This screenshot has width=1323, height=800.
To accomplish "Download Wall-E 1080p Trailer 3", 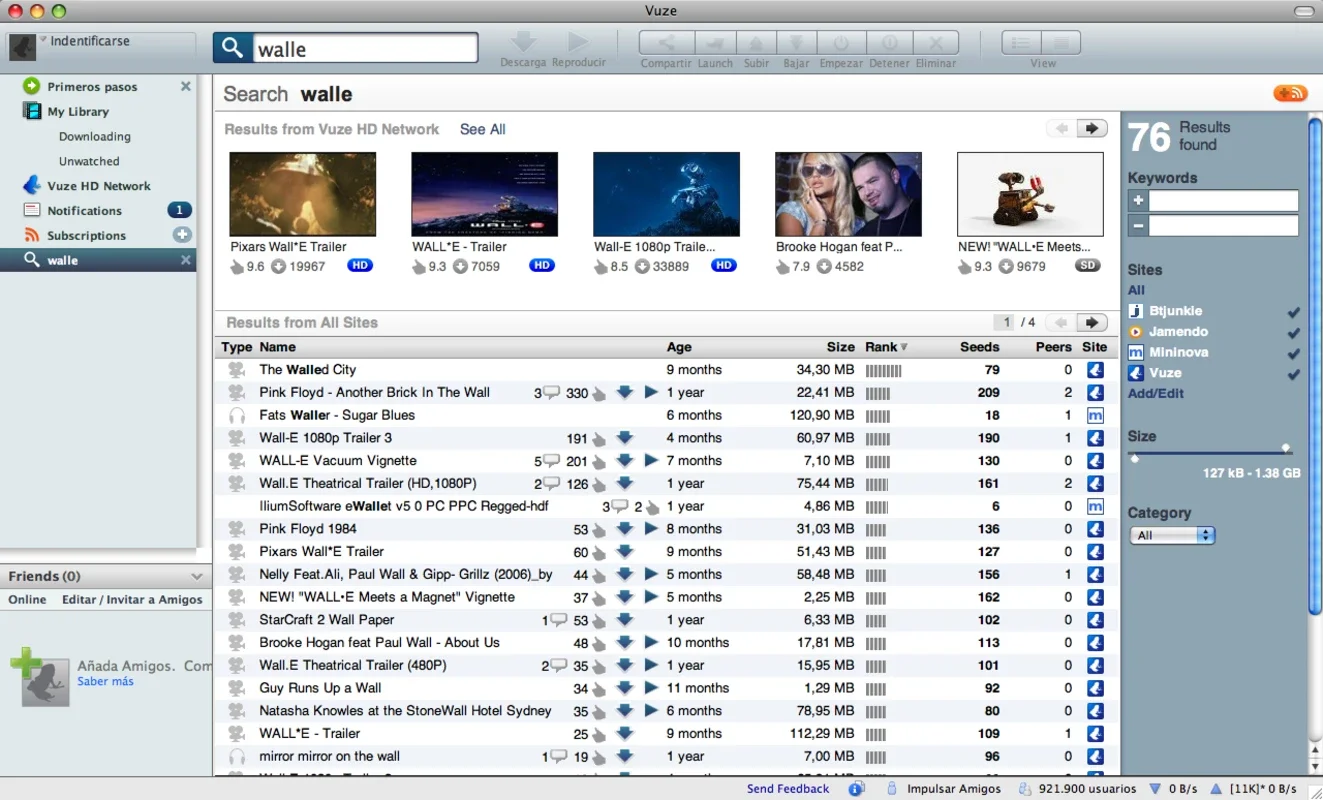I will tap(625, 438).
